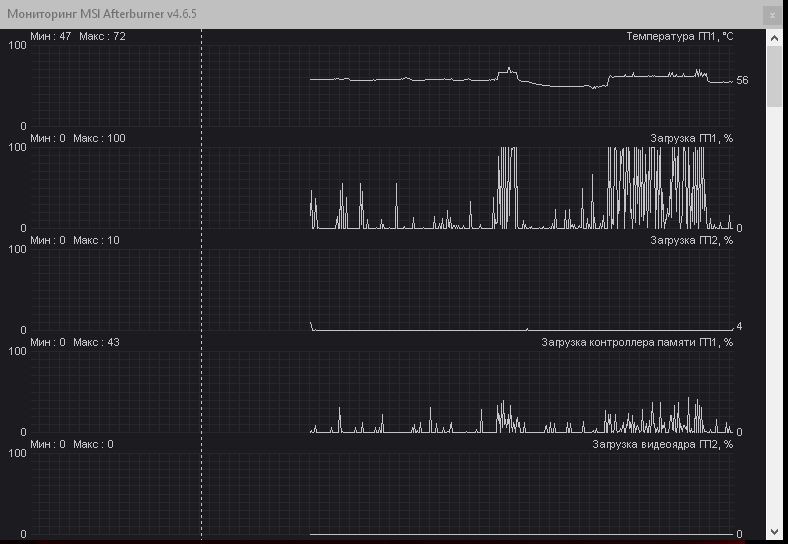The height and width of the screenshot is (544, 788).
Task: Click 'Загрузка видеоядра ГП2, %' graph title
Action: coord(662,444)
